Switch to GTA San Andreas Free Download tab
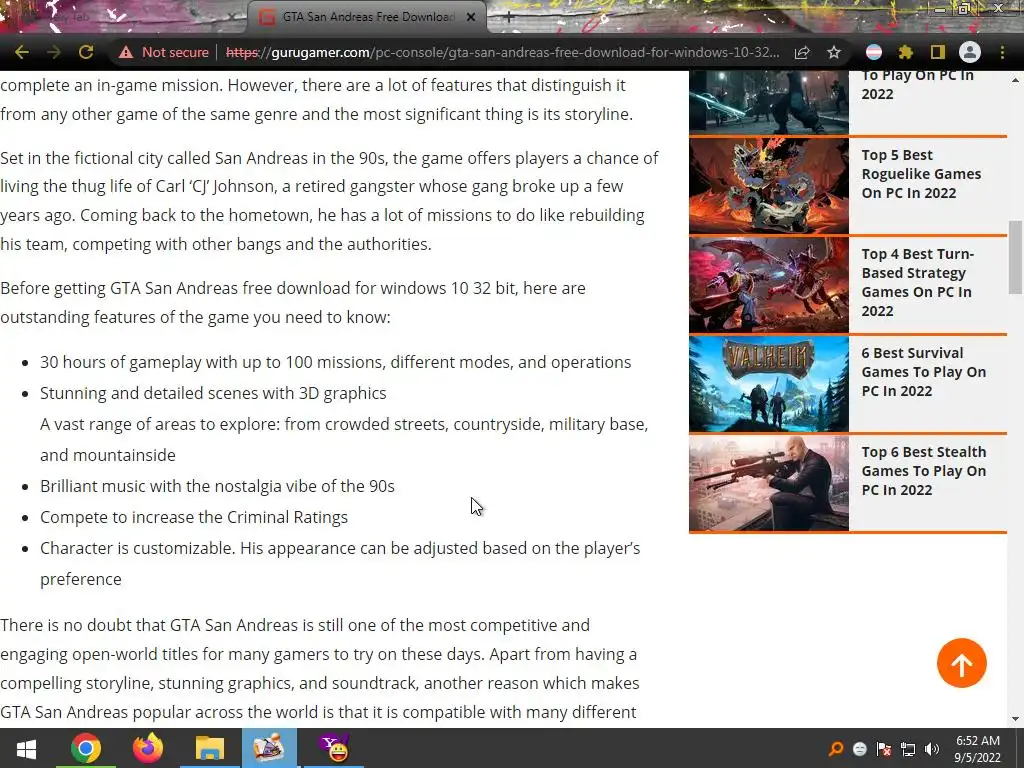The height and width of the screenshot is (768, 1024). [x=368, y=17]
